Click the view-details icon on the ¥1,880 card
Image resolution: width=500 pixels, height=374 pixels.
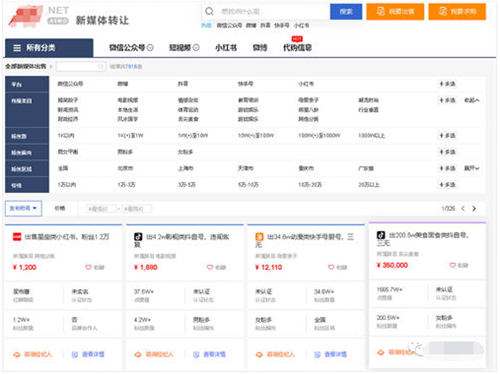tap(196, 355)
